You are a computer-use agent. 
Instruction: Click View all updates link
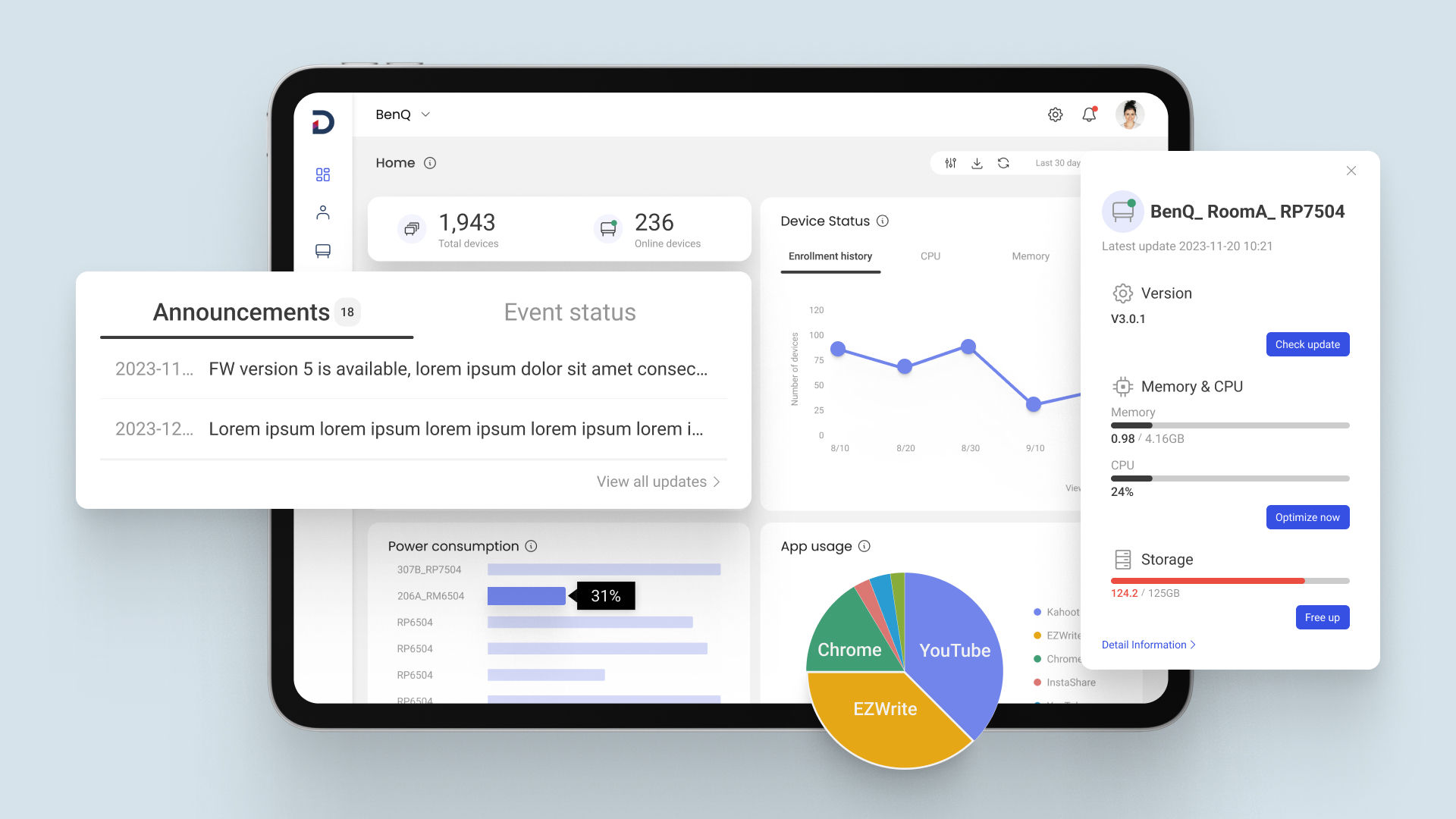[657, 482]
